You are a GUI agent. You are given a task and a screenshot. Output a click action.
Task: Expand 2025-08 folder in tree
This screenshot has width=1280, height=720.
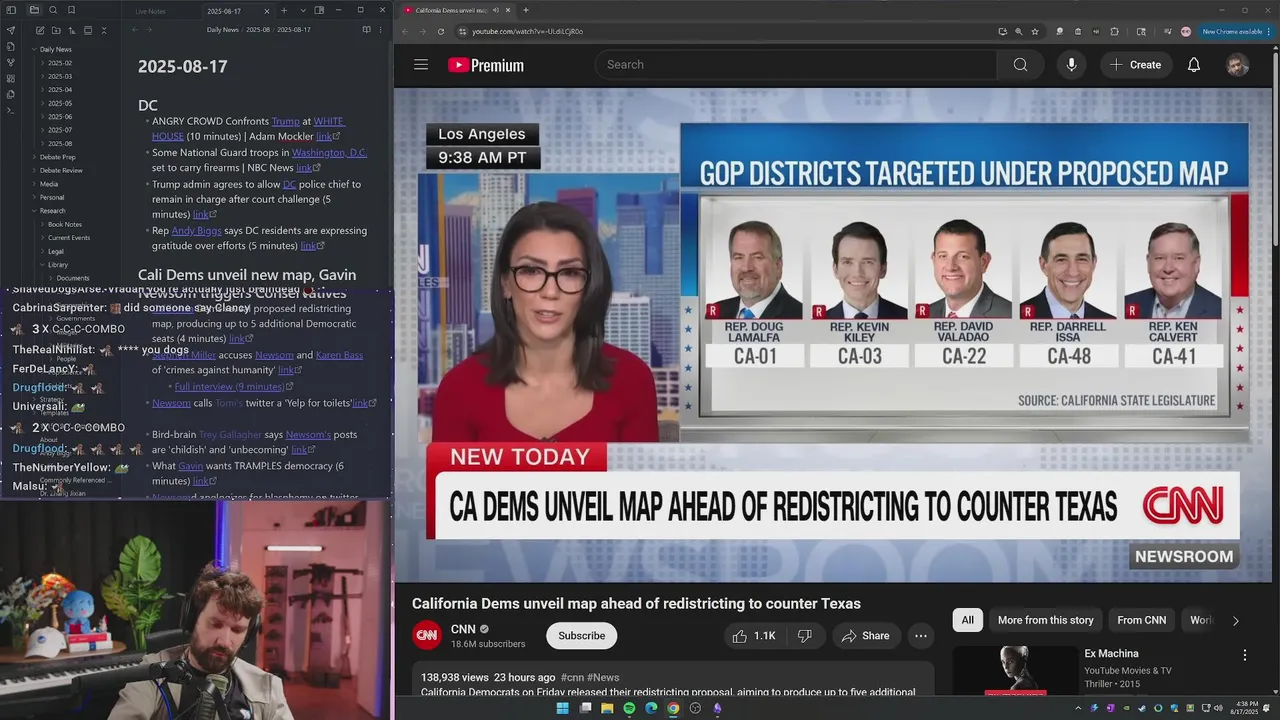42,143
